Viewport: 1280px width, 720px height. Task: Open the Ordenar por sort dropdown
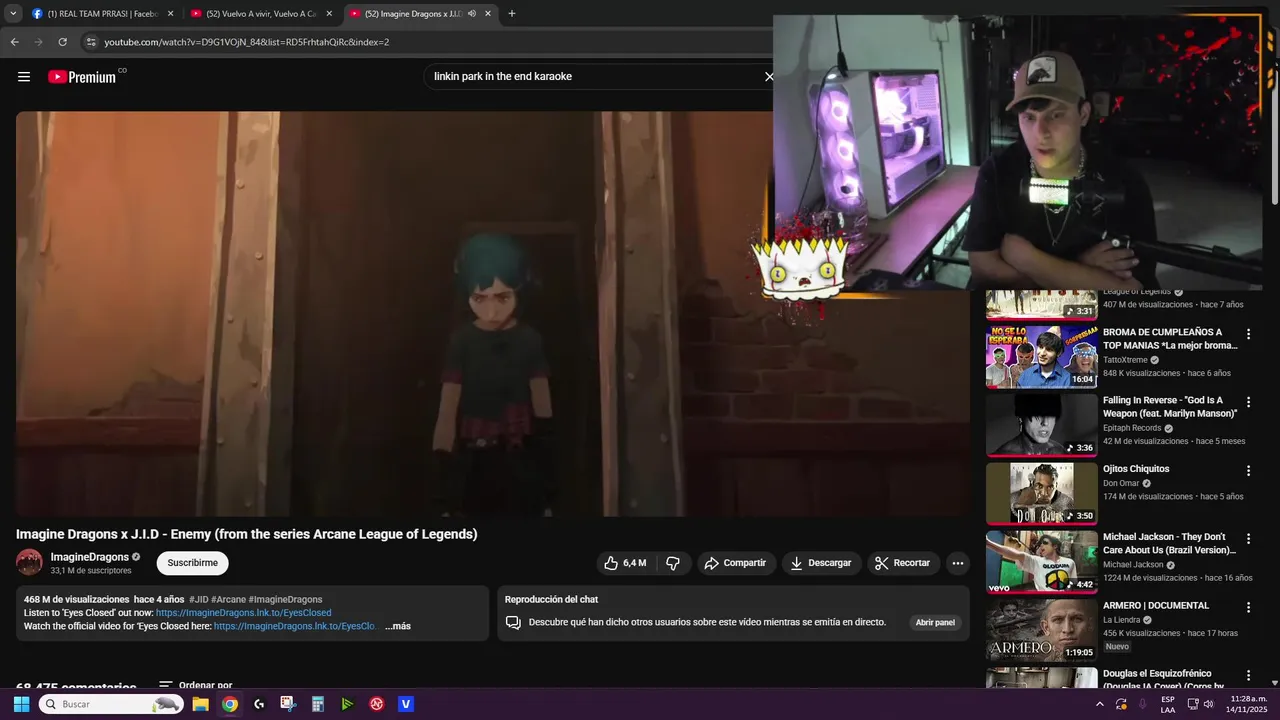coord(195,686)
